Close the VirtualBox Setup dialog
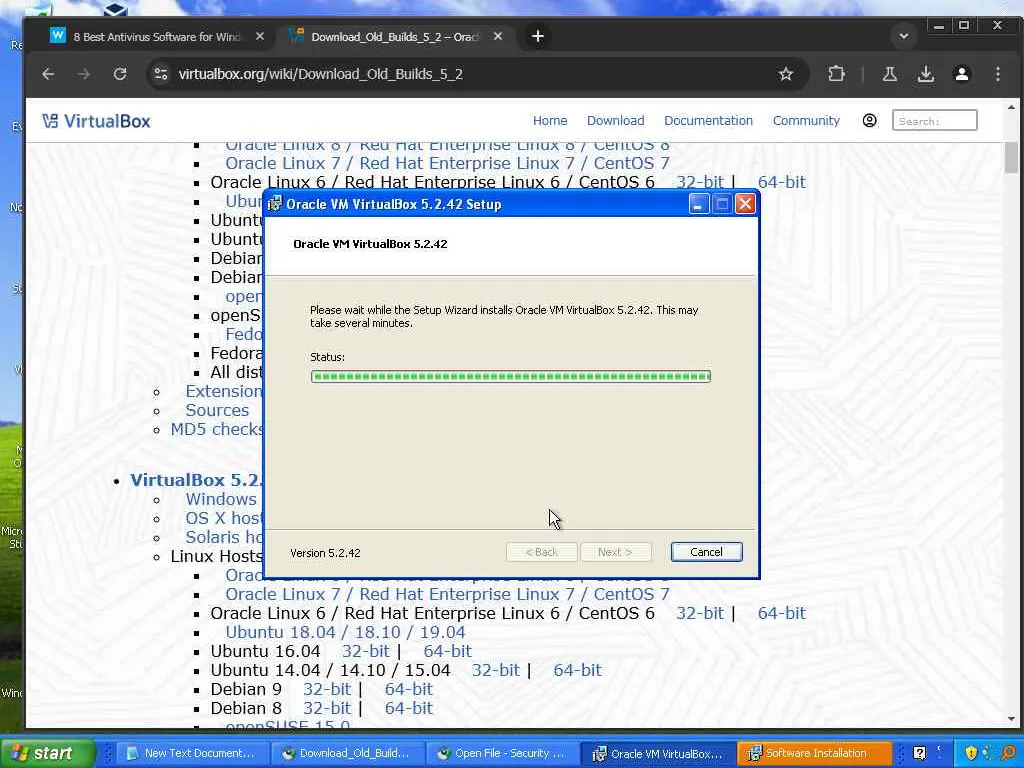This screenshot has width=1024, height=768. click(x=745, y=204)
